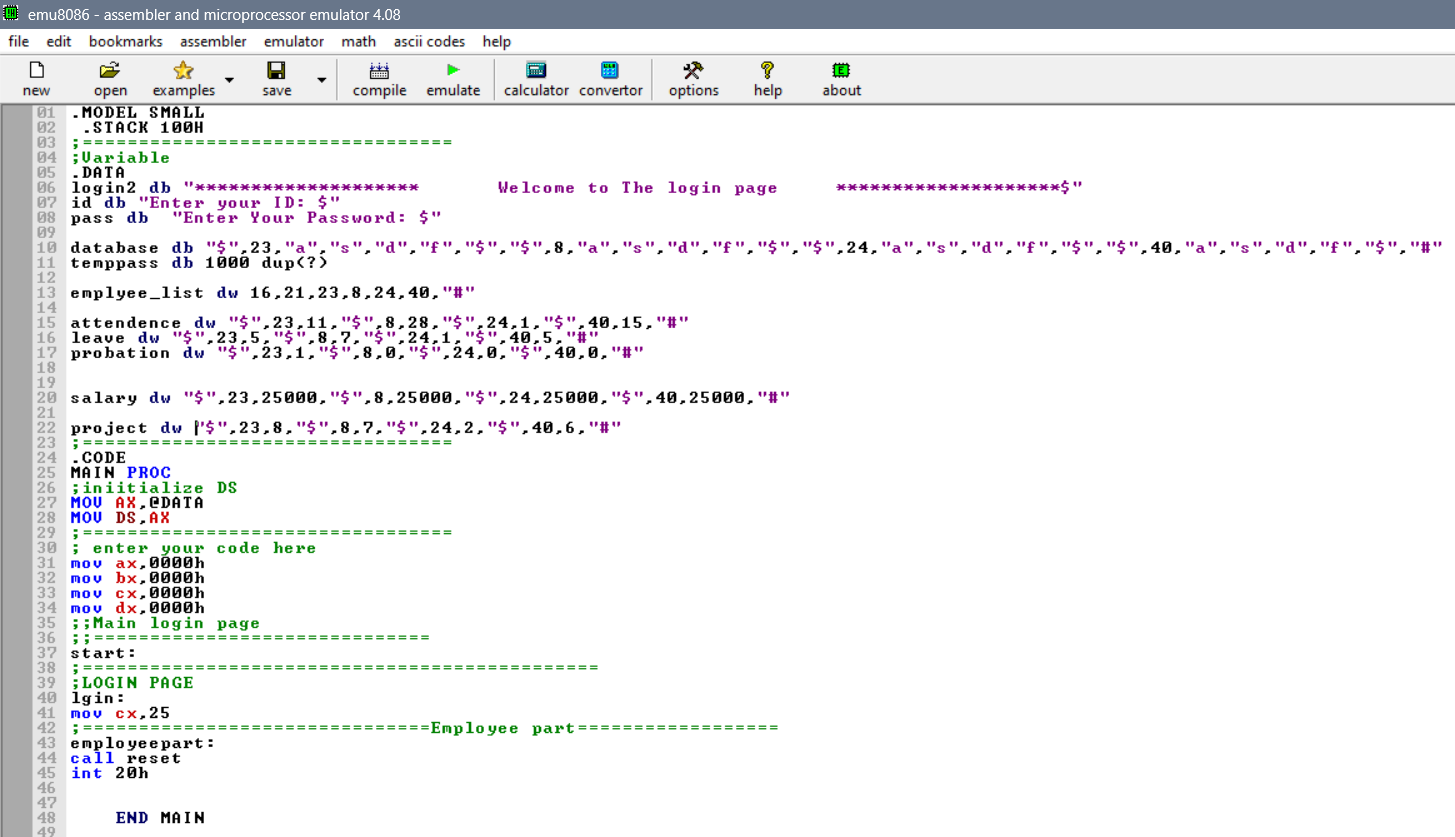Image resolution: width=1455 pixels, height=837 pixels.
Task: Open the math menu
Action: [x=358, y=41]
